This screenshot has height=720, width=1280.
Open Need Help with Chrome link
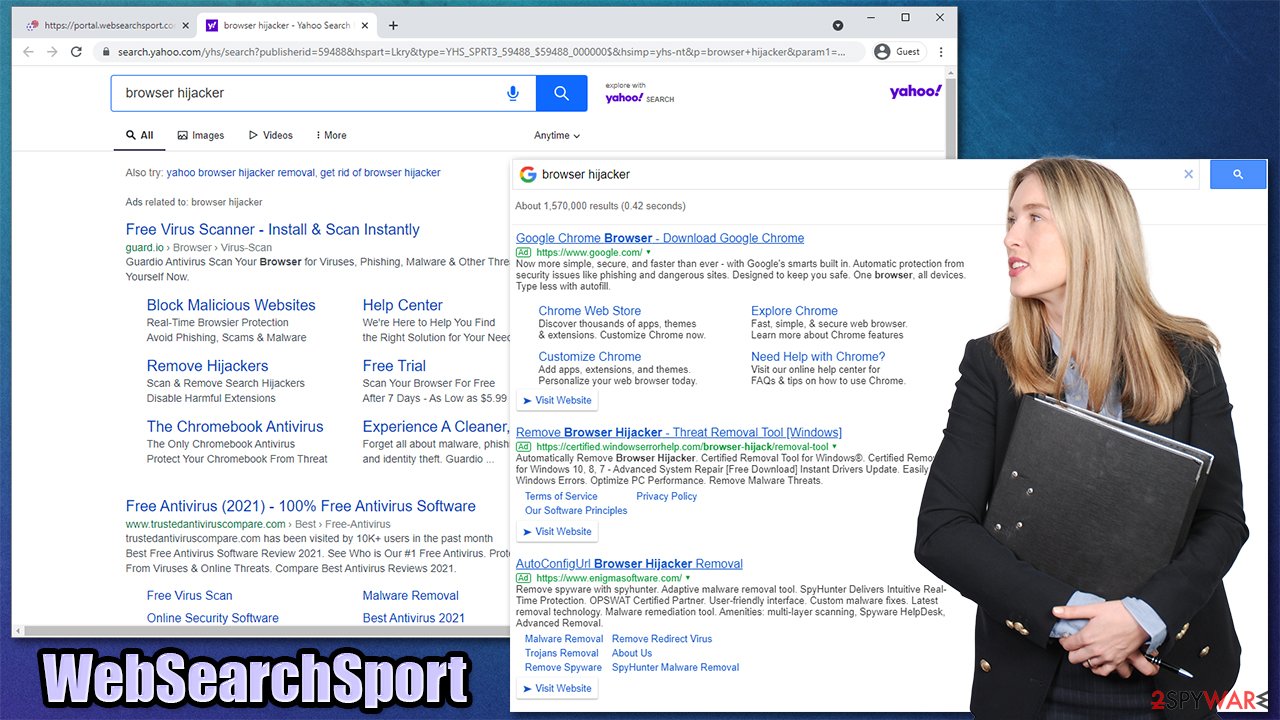tap(818, 357)
